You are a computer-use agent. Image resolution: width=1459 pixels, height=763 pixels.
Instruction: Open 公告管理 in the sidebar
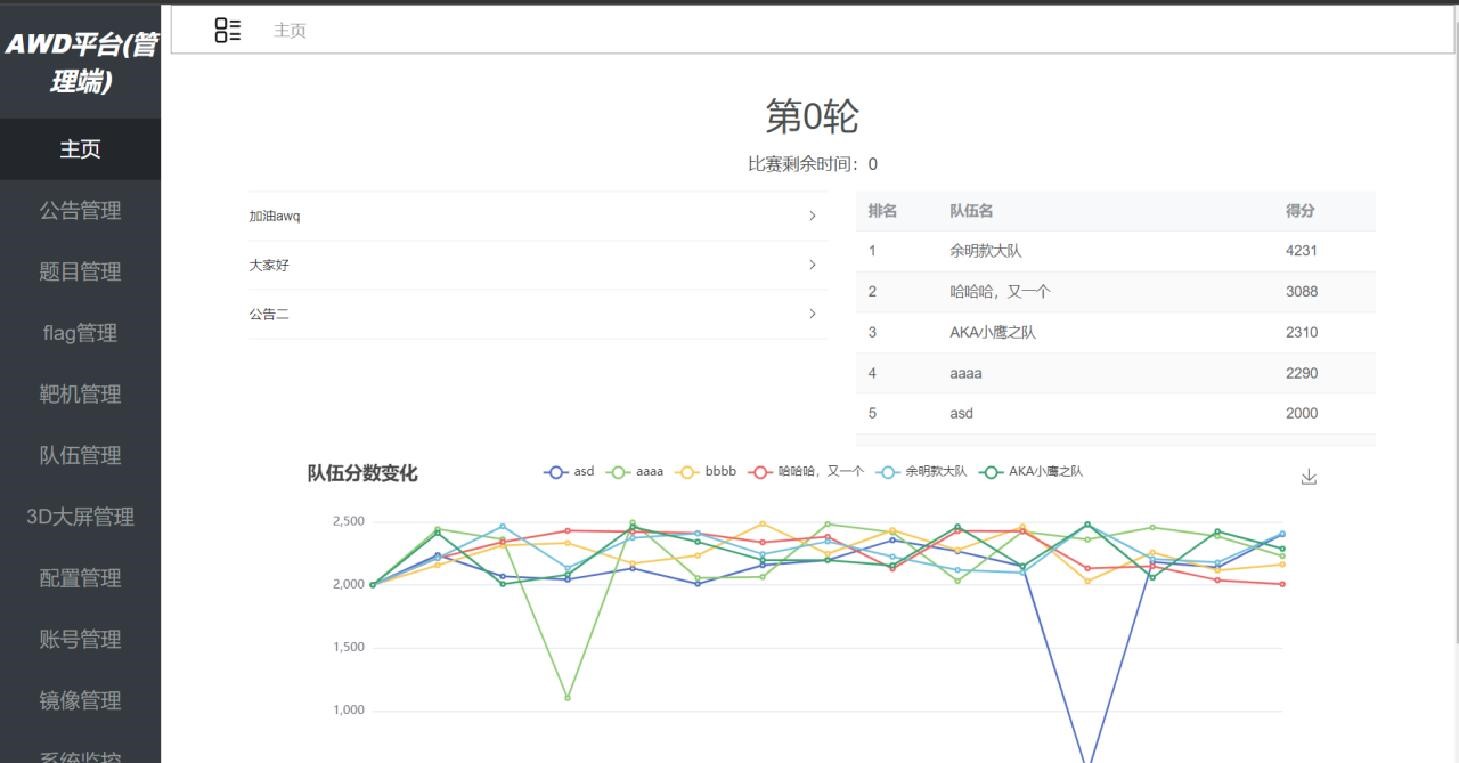click(80, 211)
